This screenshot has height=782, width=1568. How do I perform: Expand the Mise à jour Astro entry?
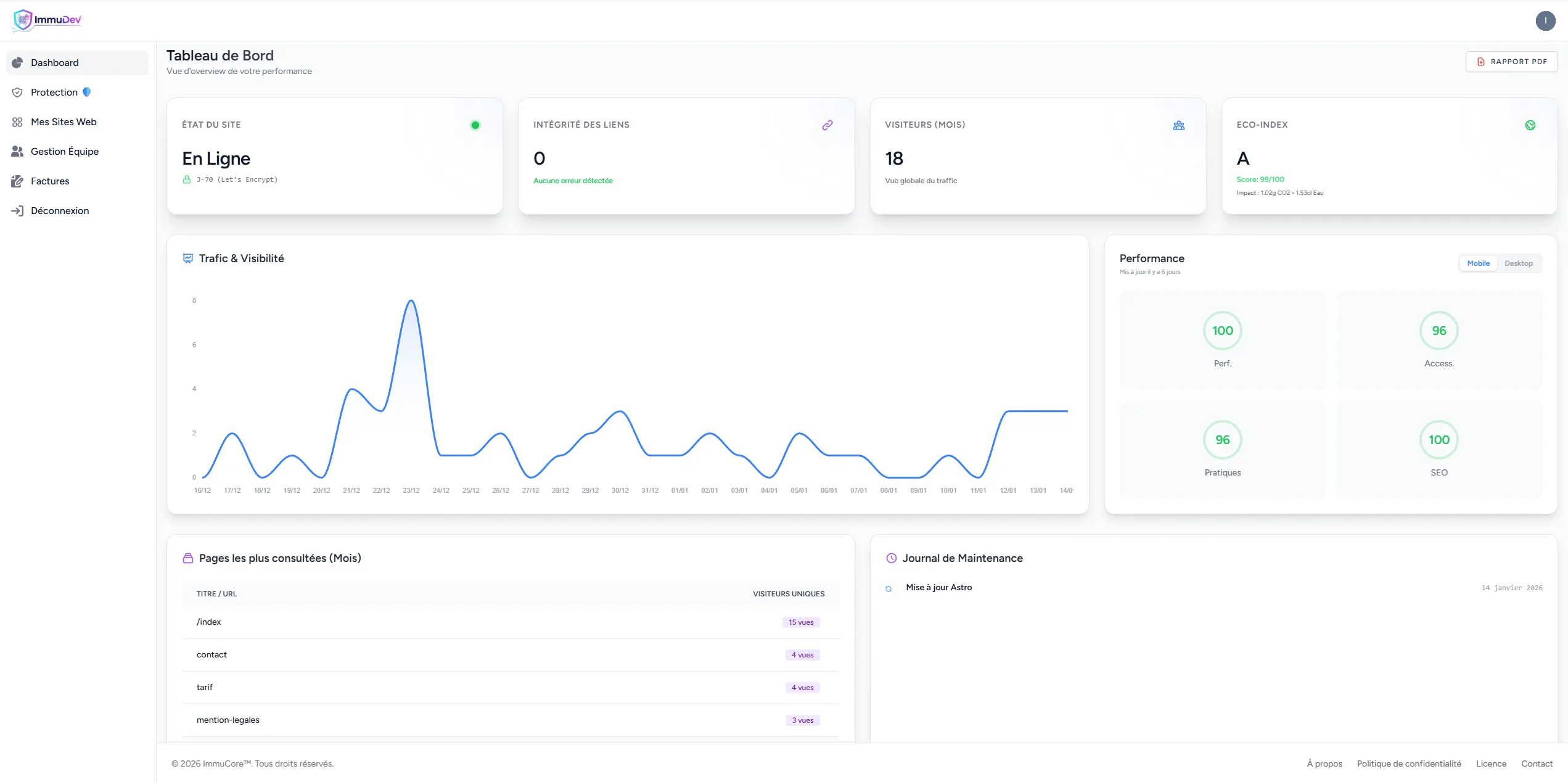(x=938, y=587)
